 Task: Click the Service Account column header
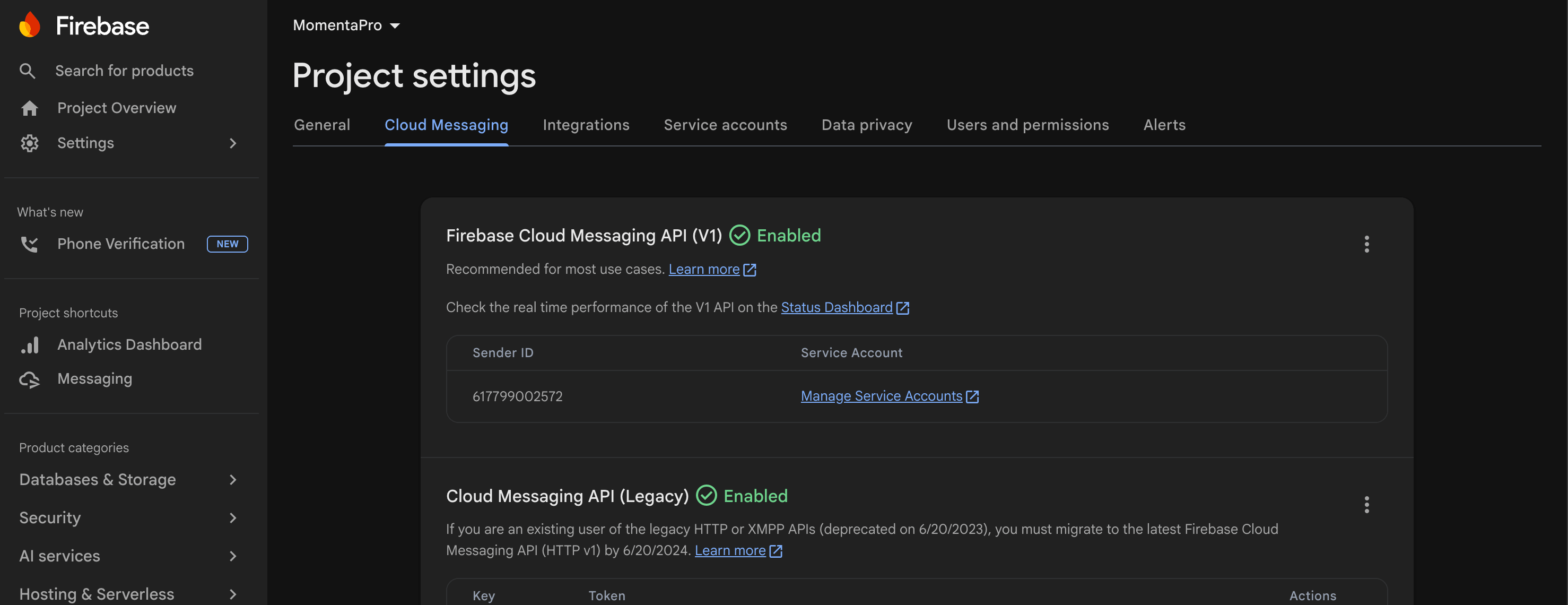851,353
